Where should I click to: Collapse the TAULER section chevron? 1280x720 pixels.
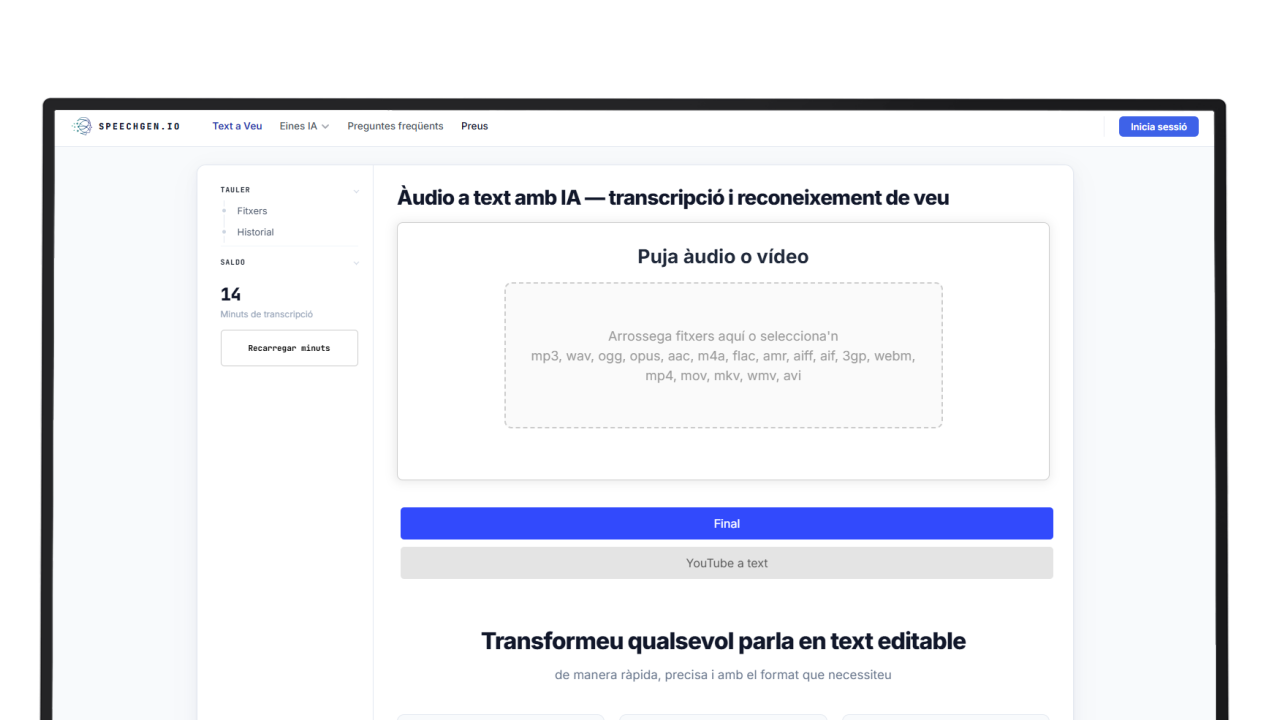click(356, 191)
